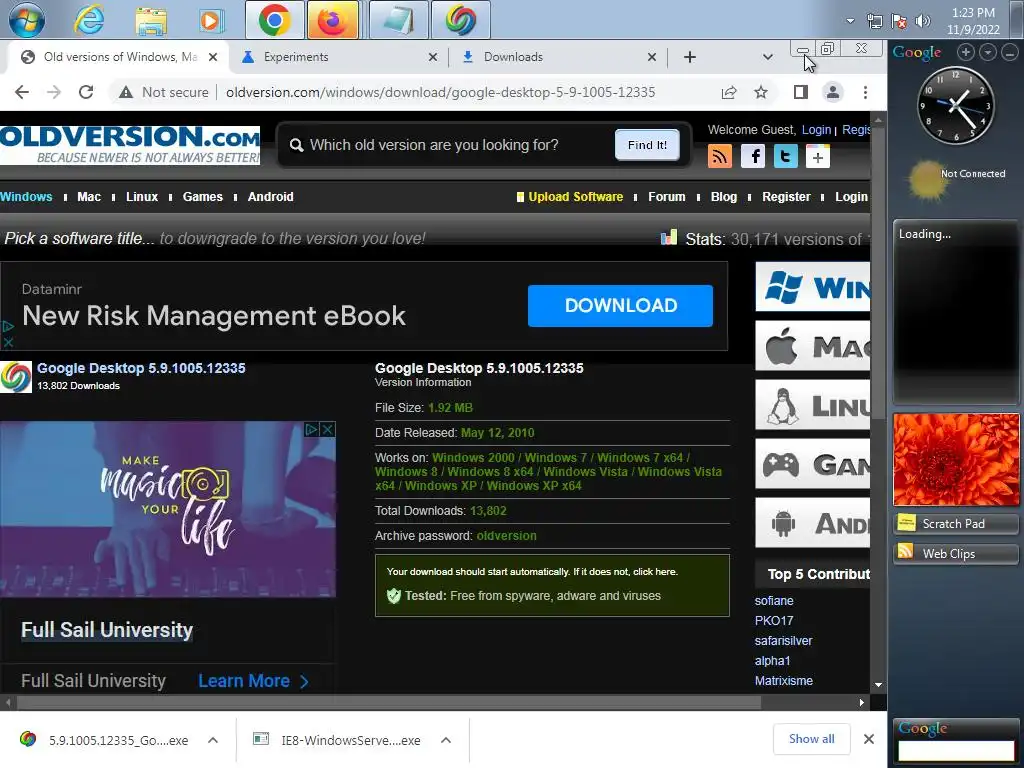The image size is (1024, 768).
Task: Reload the current page
Action: [x=86, y=92]
